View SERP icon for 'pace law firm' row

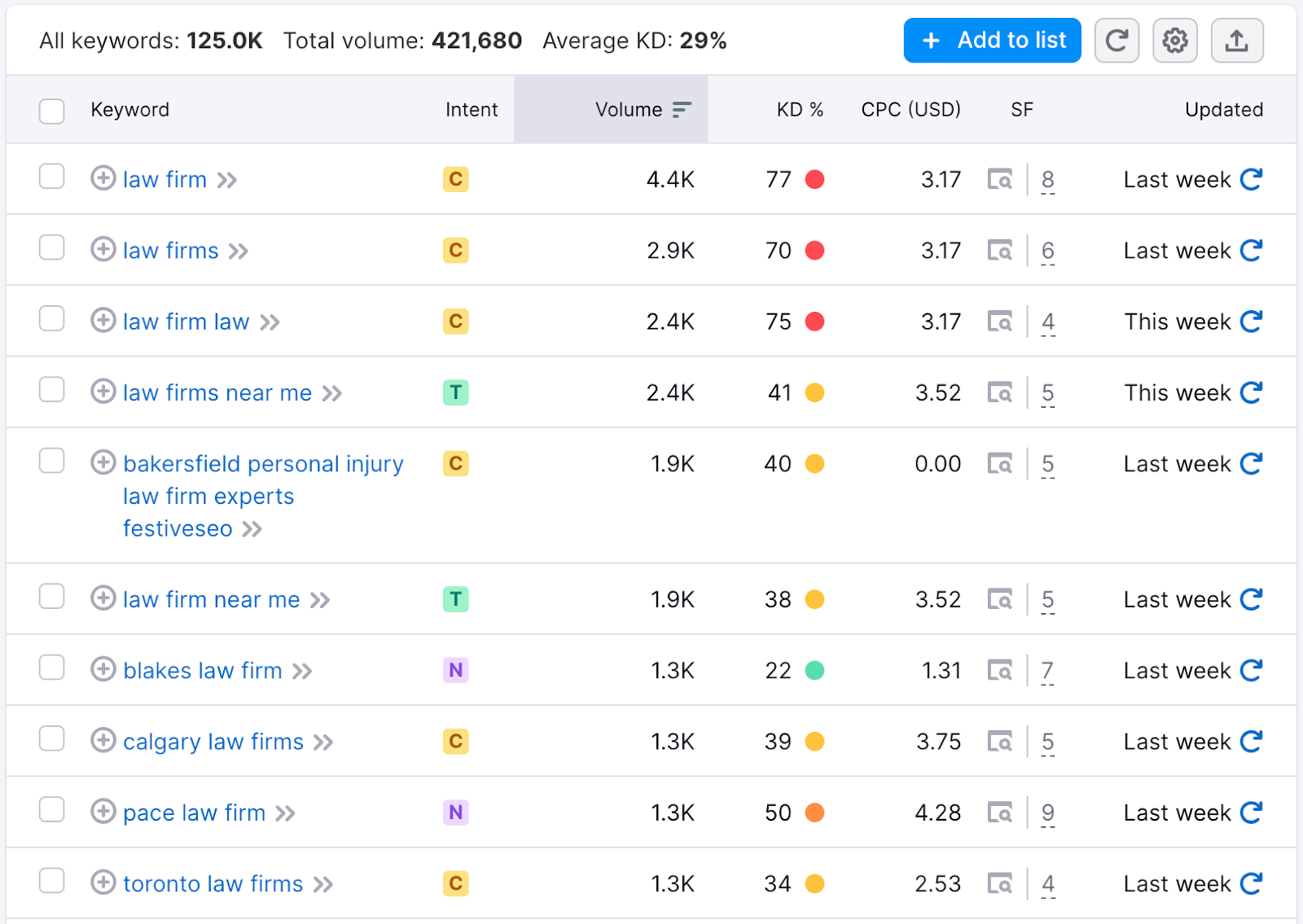[1000, 812]
